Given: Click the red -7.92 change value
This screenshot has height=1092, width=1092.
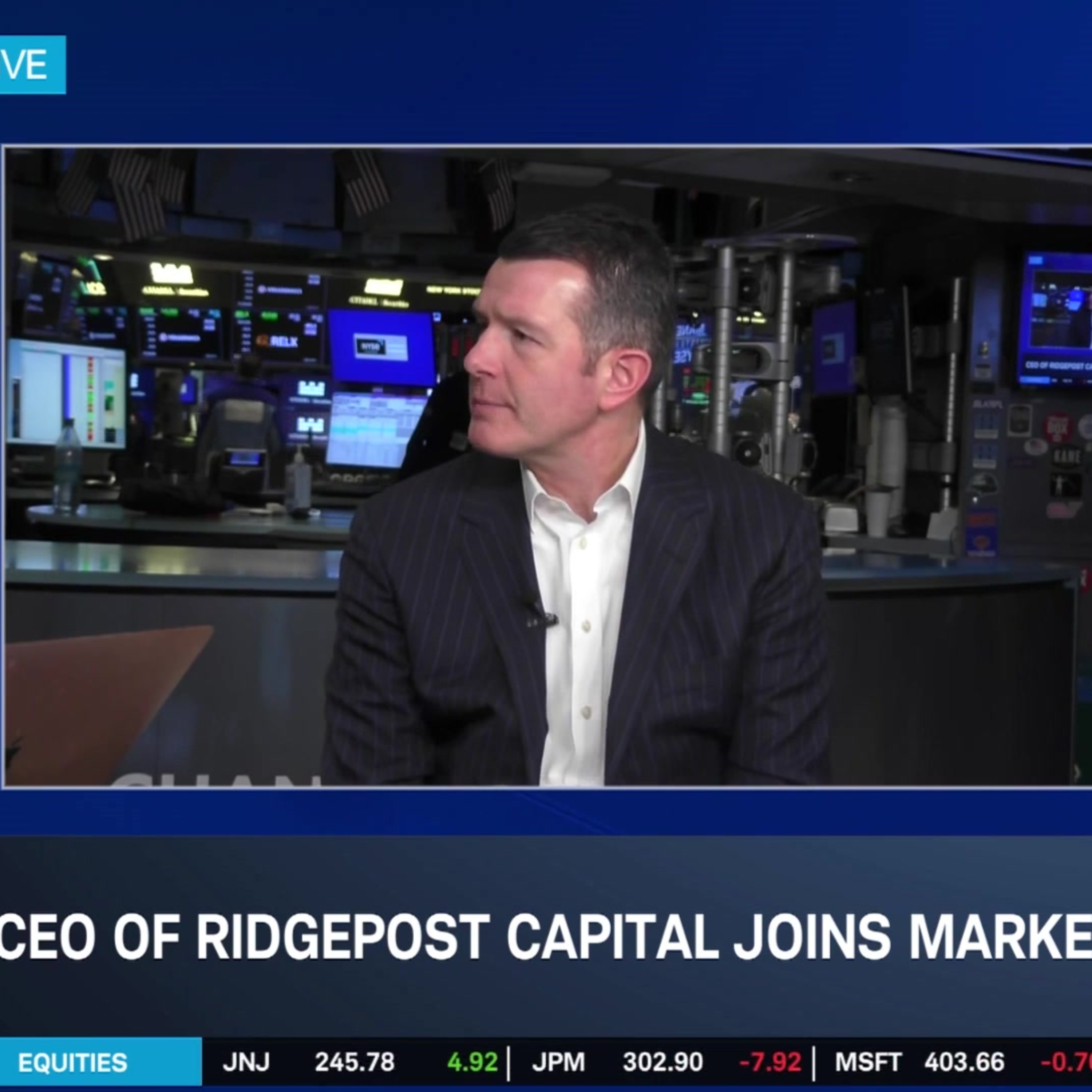Looking at the screenshot, I should (770, 1063).
